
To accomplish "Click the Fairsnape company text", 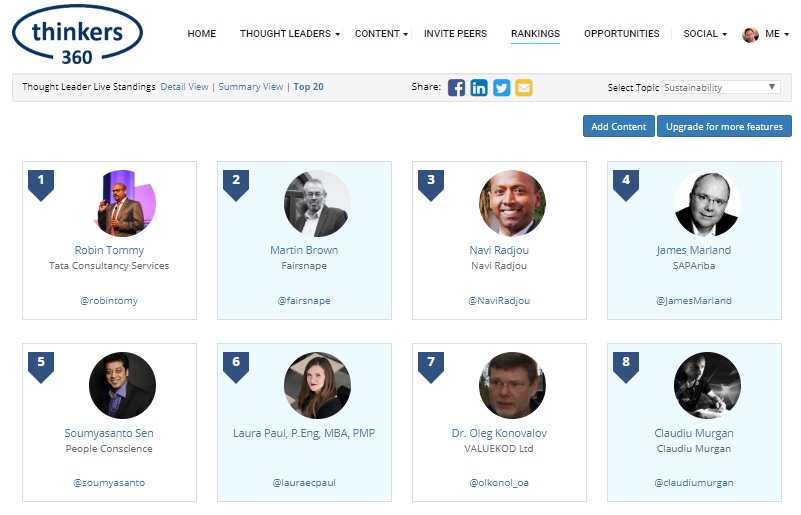I will pyautogui.click(x=304, y=266).
